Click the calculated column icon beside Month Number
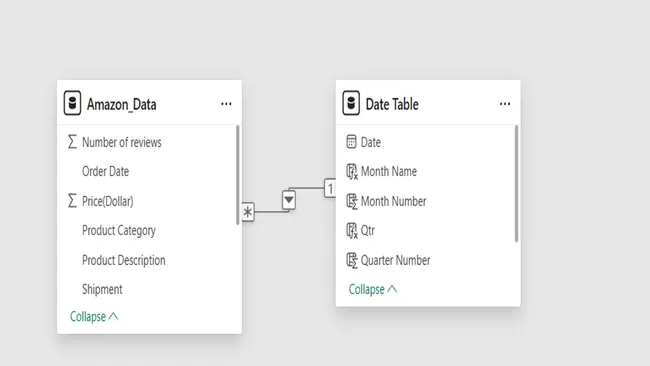This screenshot has height=366, width=650. 352,201
